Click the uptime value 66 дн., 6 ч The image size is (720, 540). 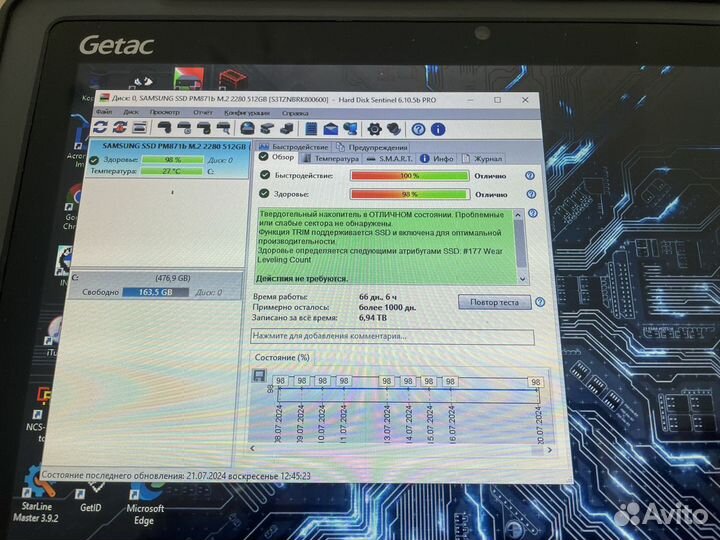click(x=377, y=297)
